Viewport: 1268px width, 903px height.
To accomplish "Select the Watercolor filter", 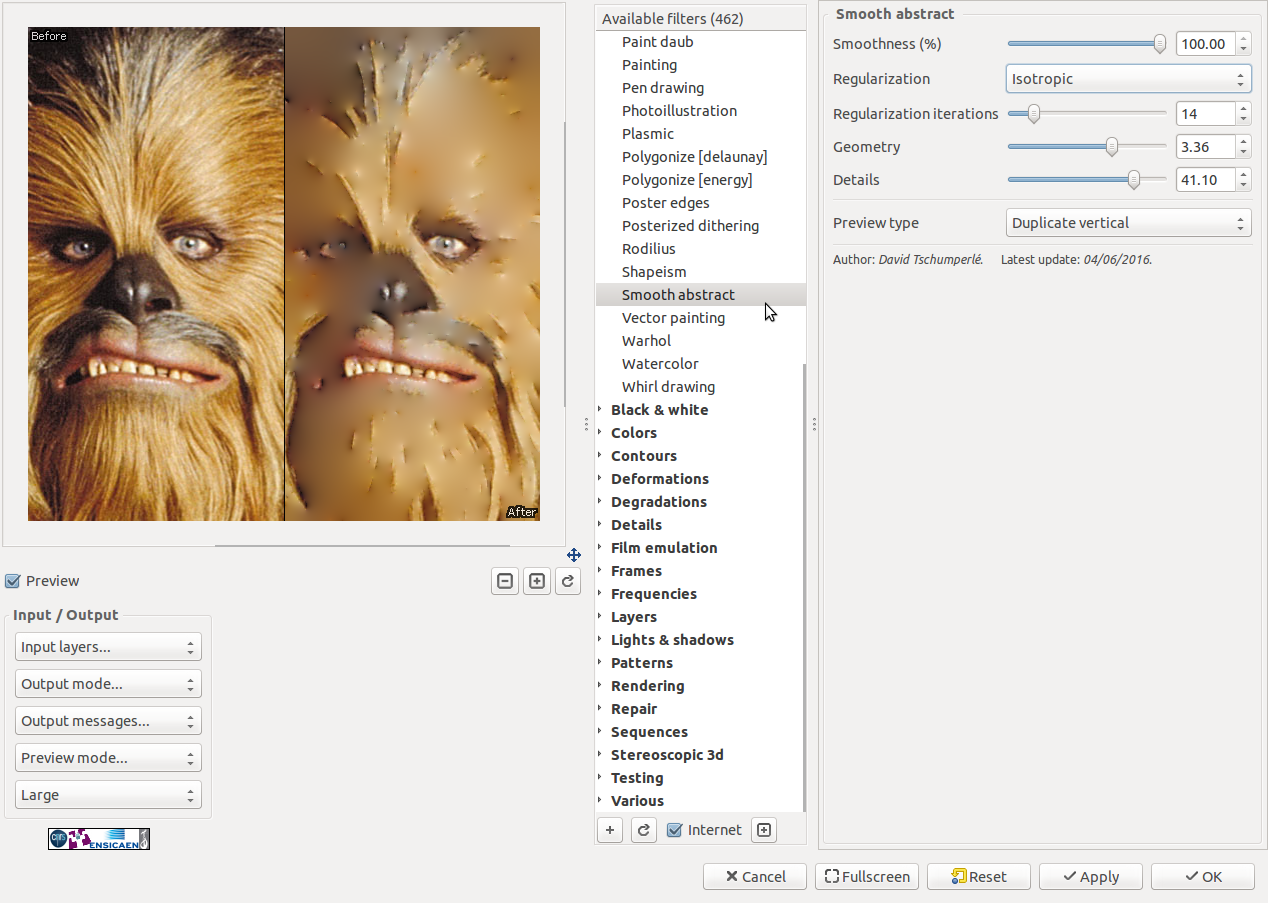I will tap(660, 364).
